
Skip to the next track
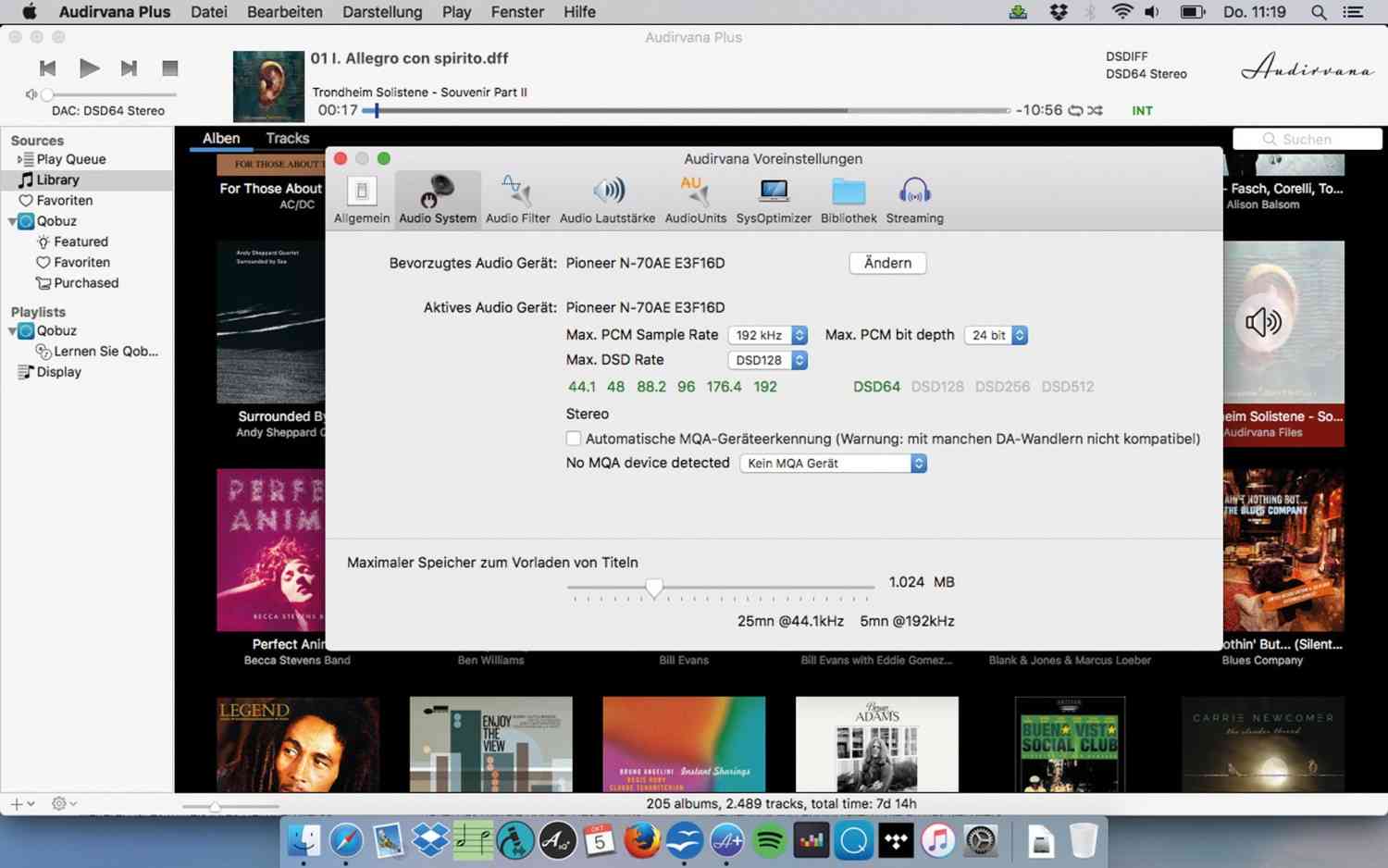(129, 68)
